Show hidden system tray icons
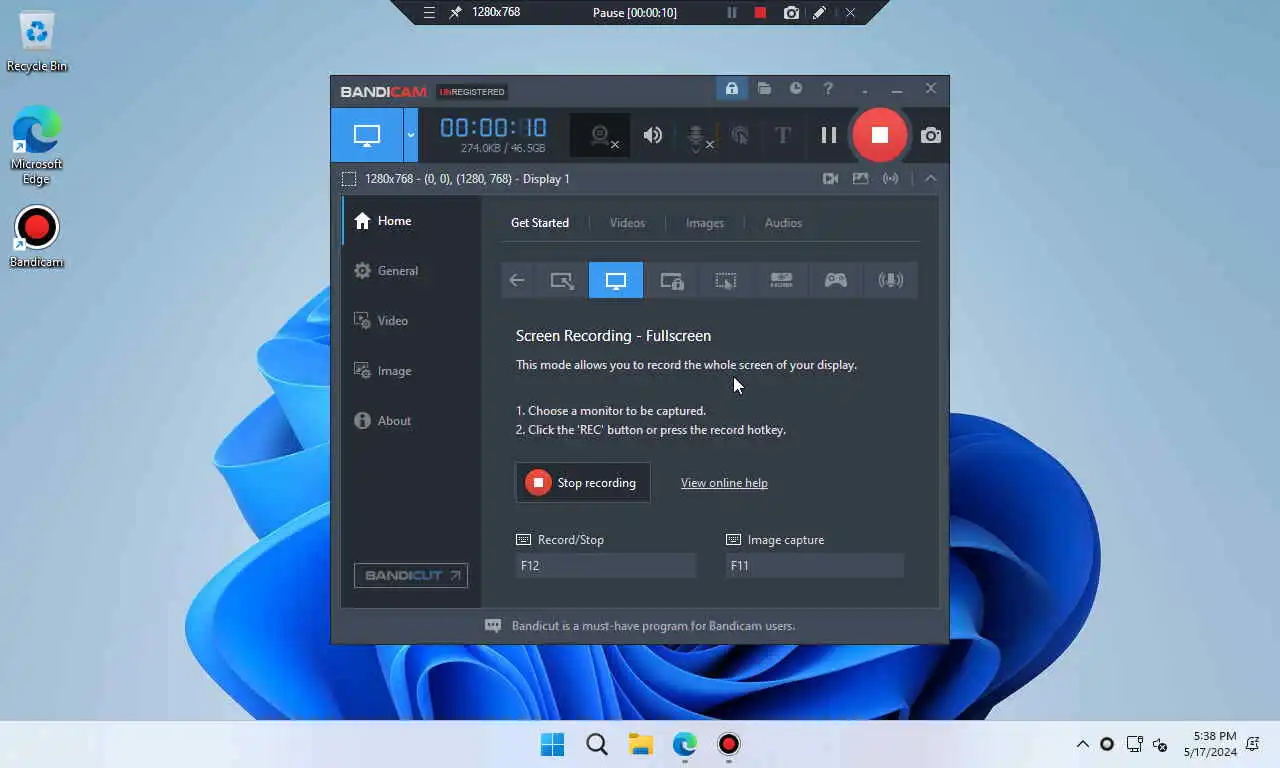This screenshot has height=768, width=1280. (x=1082, y=744)
